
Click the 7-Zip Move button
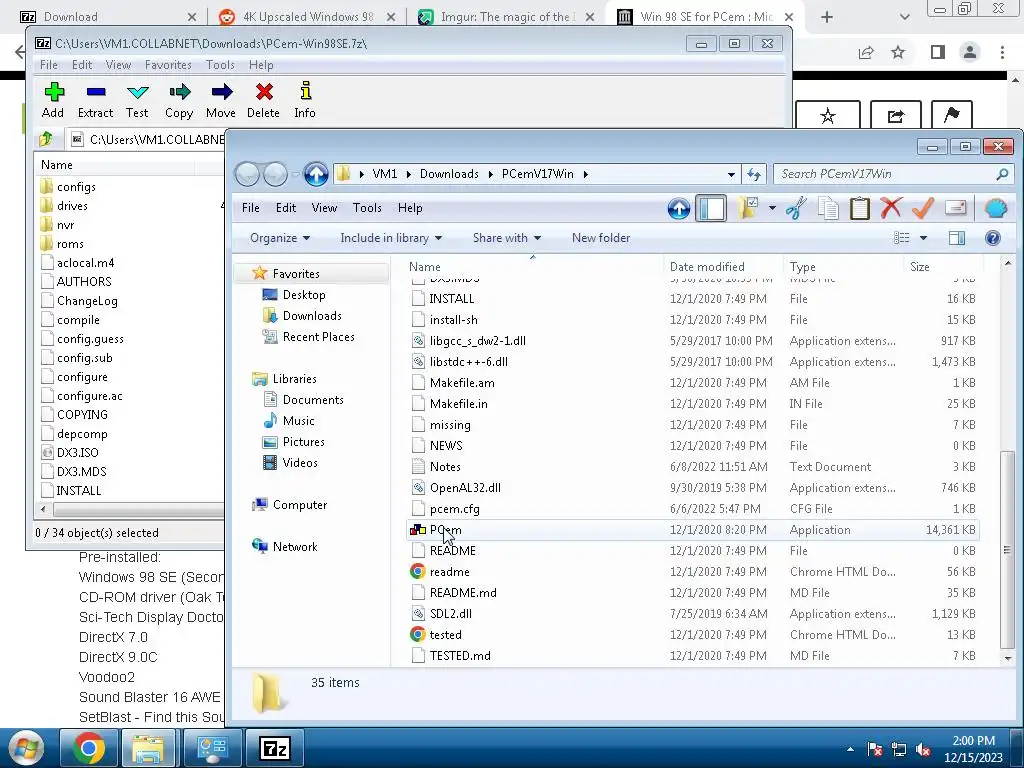coord(221,100)
